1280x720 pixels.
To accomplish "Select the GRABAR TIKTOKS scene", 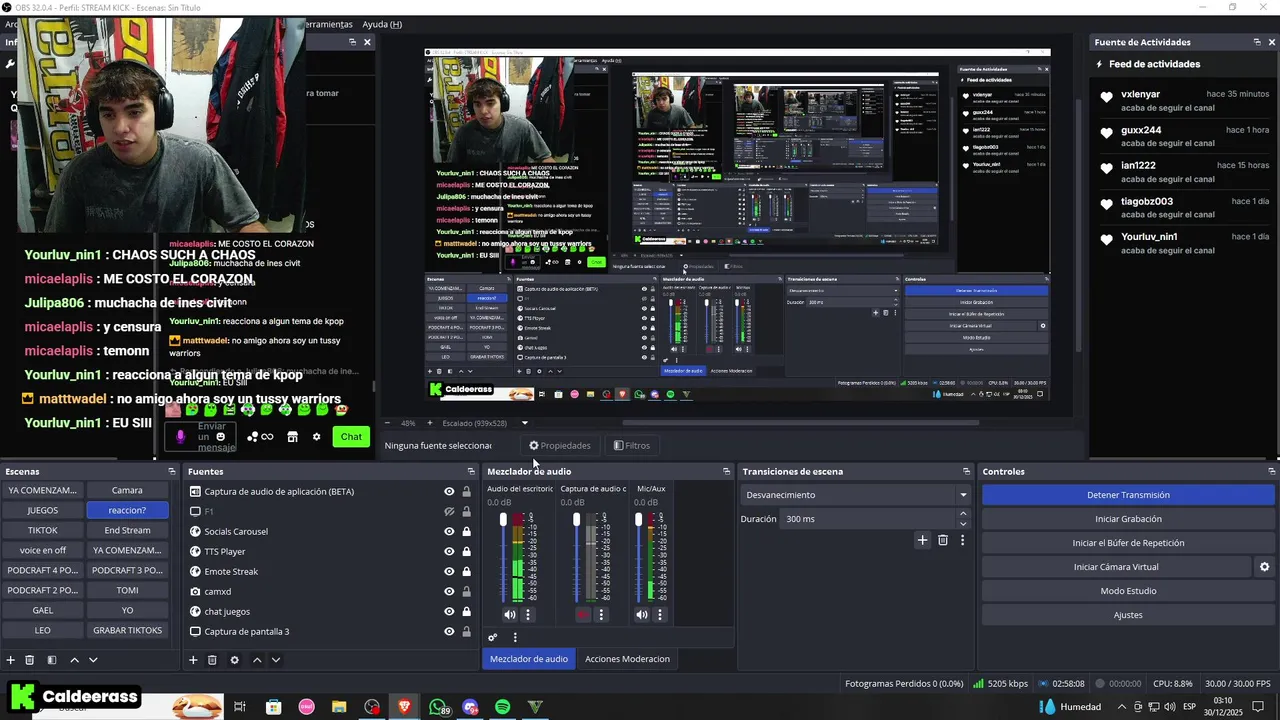I will pyautogui.click(x=127, y=630).
